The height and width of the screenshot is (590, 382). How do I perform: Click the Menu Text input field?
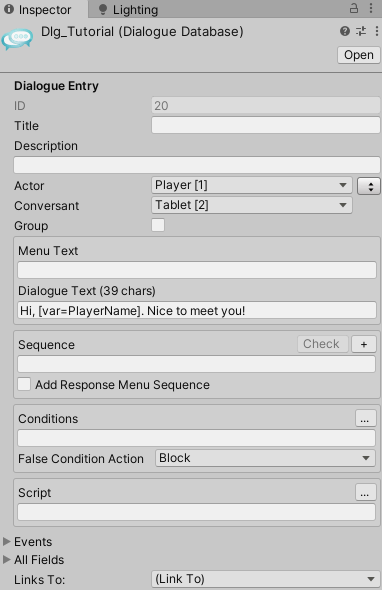[197, 270]
